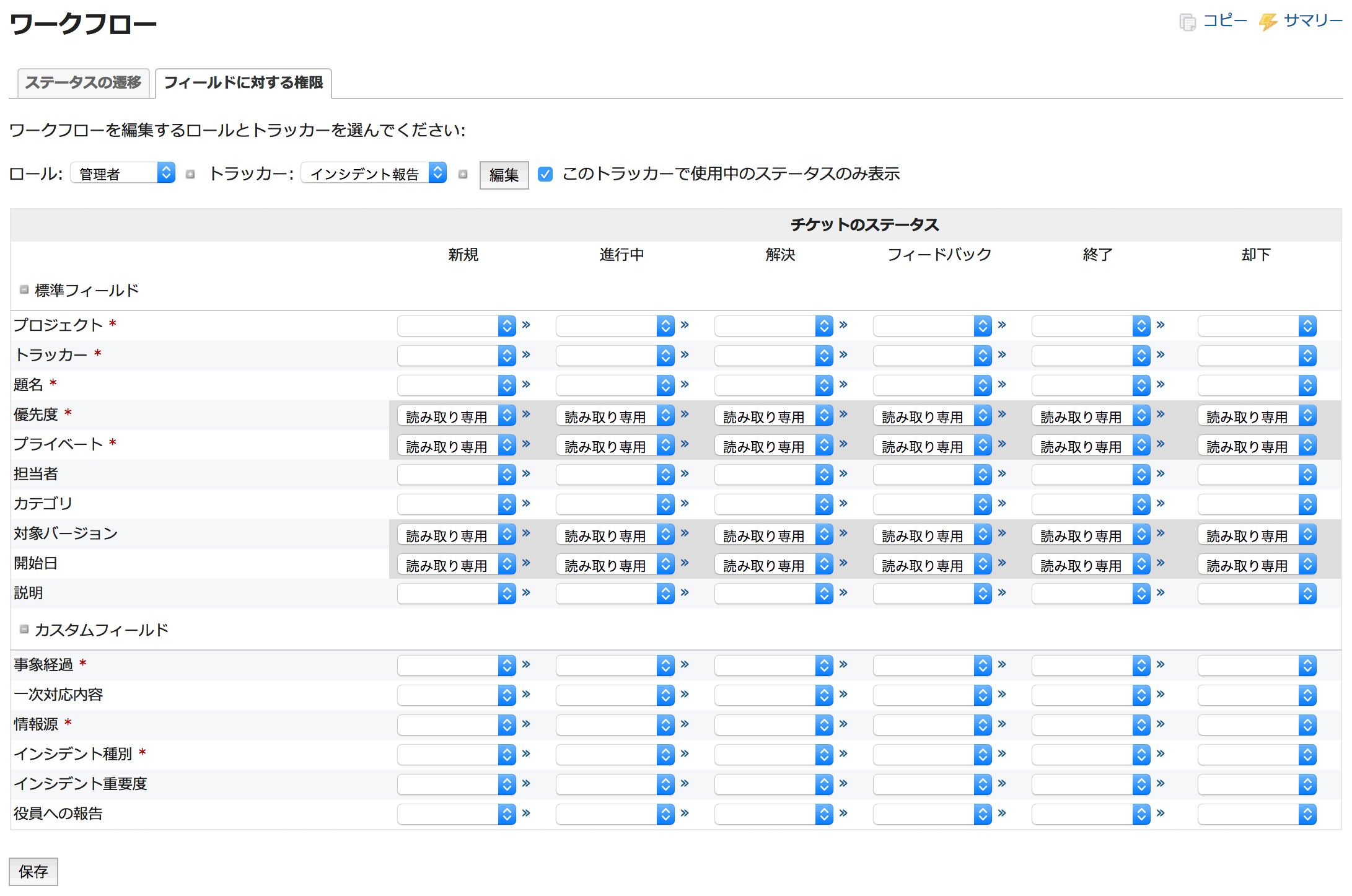Image resolution: width=1352 pixels, height=896 pixels.
Task: Click copy-right arrow for 役員への報告 in 新規 column
Action: point(526,813)
